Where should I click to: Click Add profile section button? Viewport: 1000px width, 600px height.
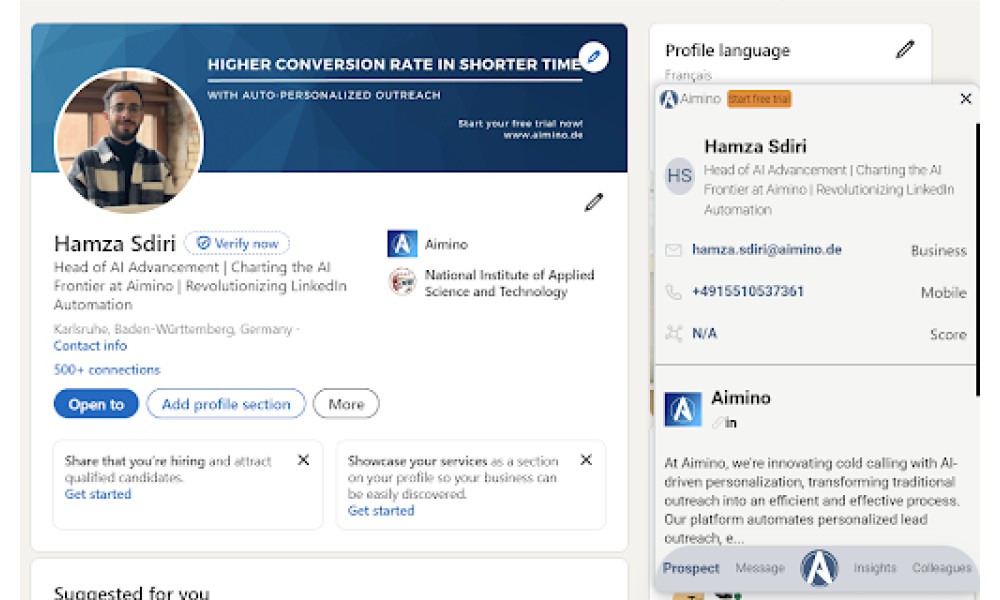(226, 404)
